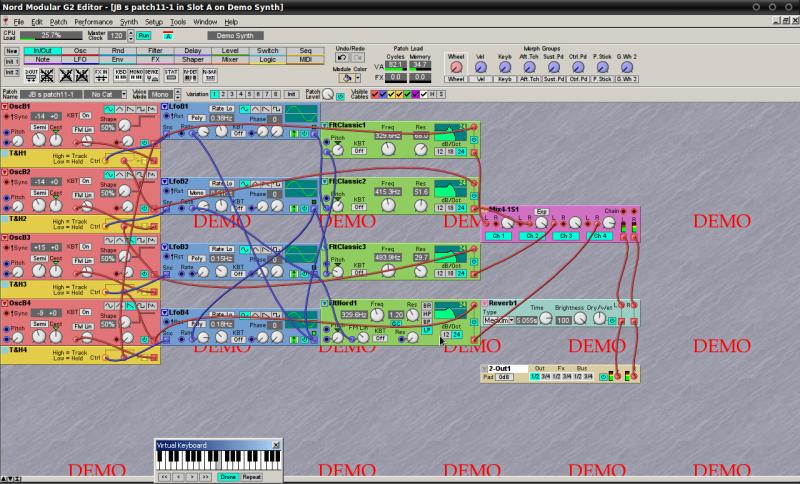Click the New patch button
800x484 pixels.
(x=12, y=51)
